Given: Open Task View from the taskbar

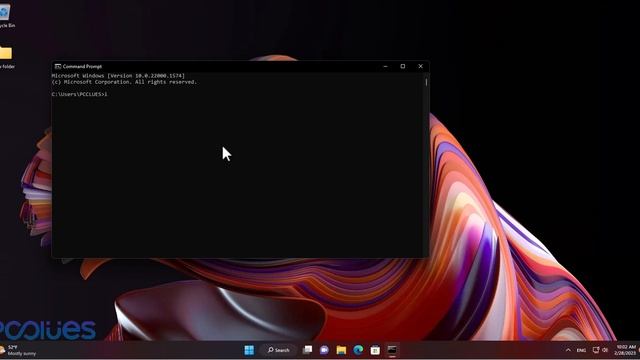Looking at the screenshot, I should (x=307, y=350).
